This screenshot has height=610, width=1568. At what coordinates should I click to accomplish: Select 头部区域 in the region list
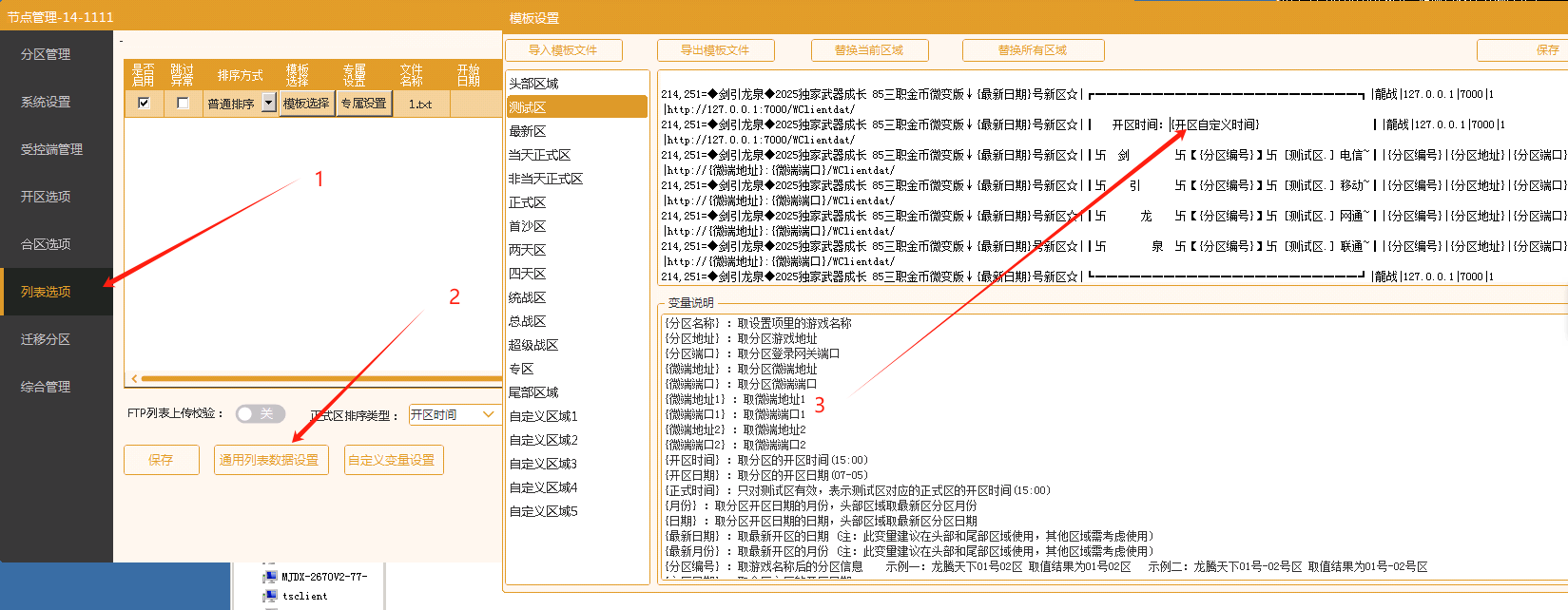[x=533, y=84]
